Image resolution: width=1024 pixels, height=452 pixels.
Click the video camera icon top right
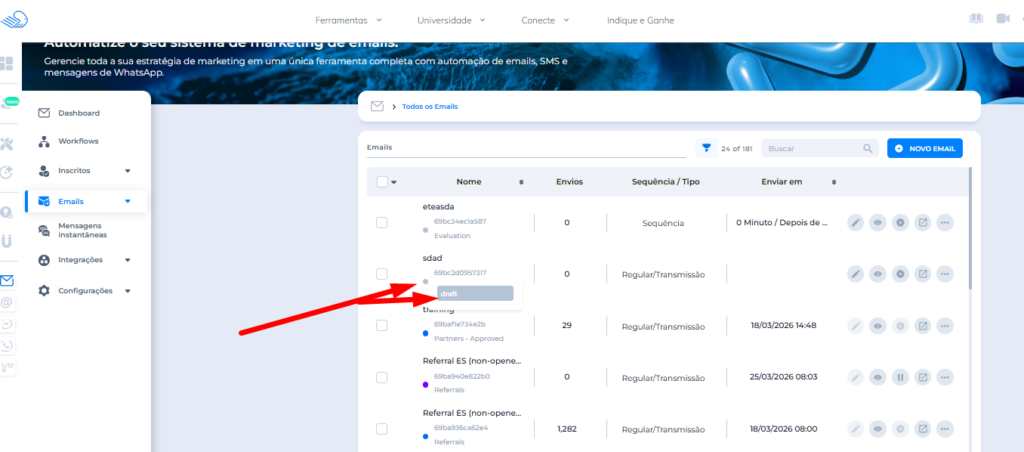click(x=1004, y=19)
